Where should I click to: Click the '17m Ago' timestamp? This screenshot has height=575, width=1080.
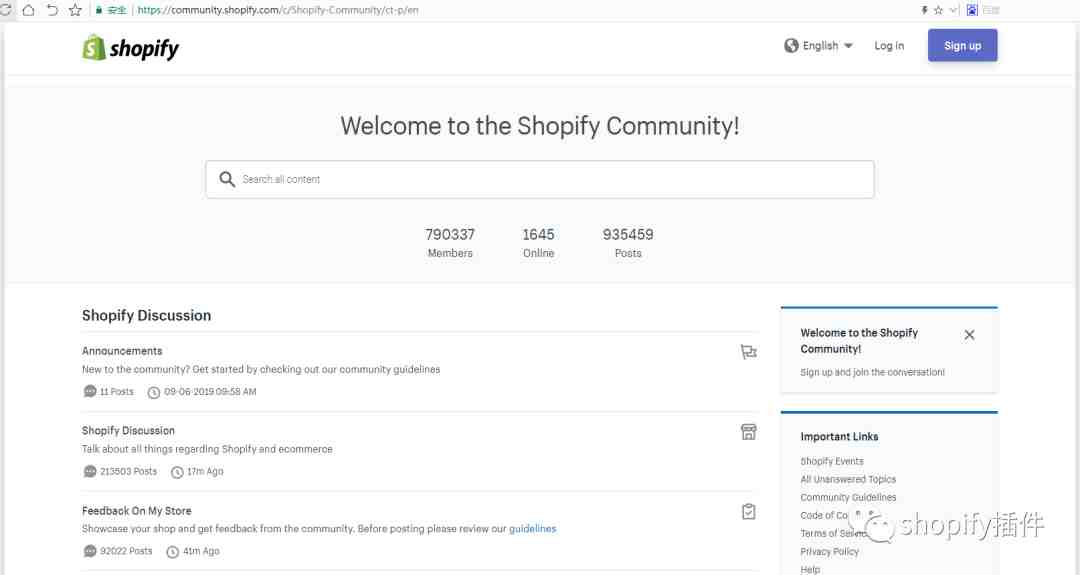pyautogui.click(x=205, y=471)
